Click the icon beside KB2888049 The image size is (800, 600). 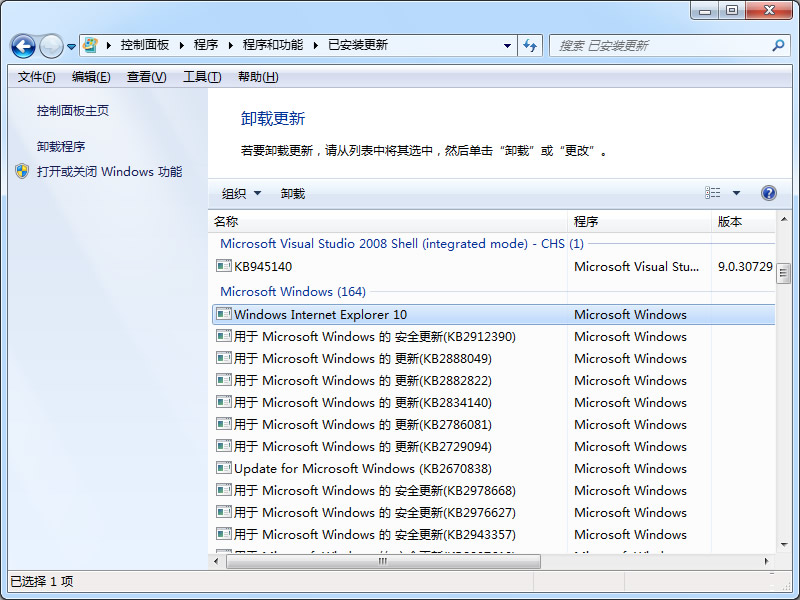tap(223, 358)
